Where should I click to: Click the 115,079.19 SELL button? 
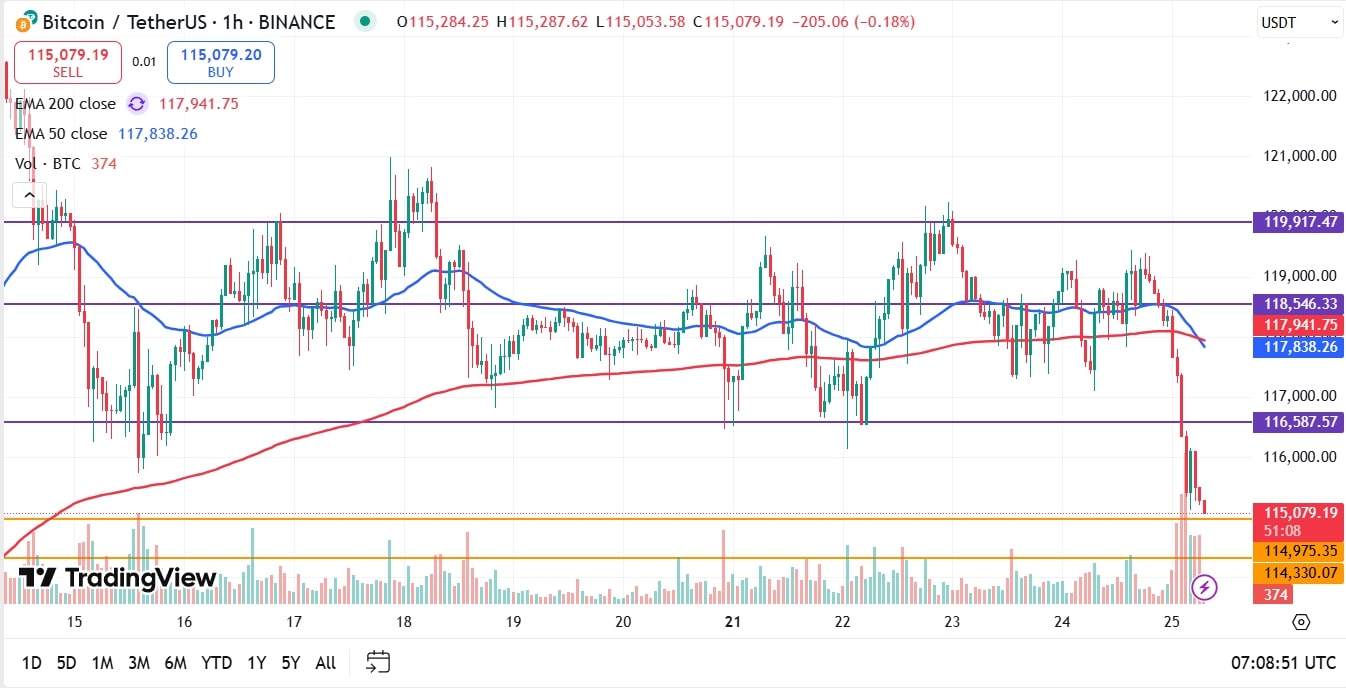tap(68, 62)
